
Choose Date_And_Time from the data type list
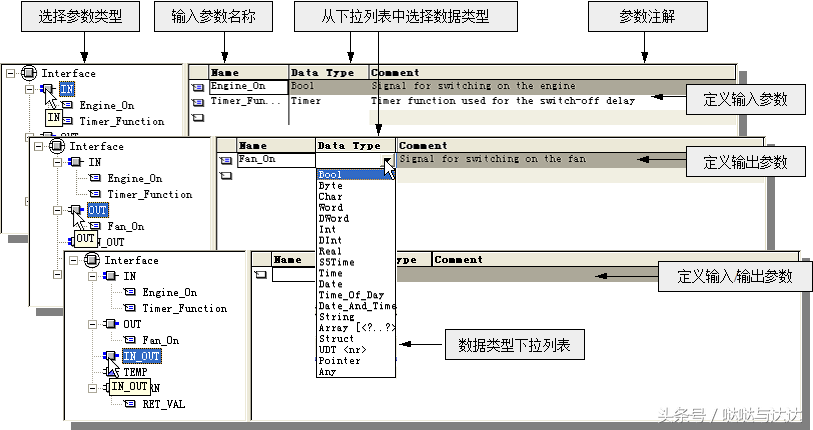pos(356,306)
